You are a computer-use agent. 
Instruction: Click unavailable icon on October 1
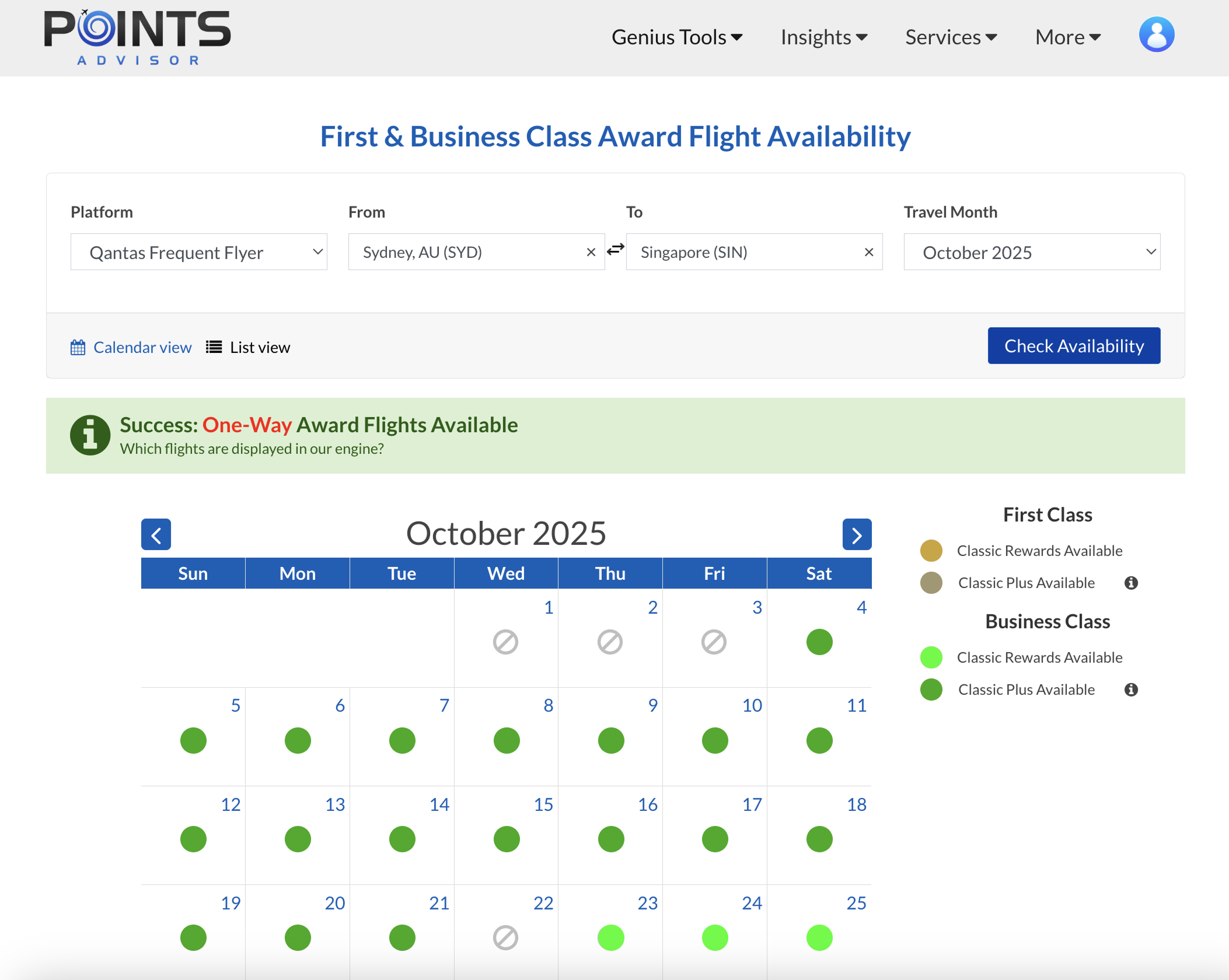coord(505,642)
